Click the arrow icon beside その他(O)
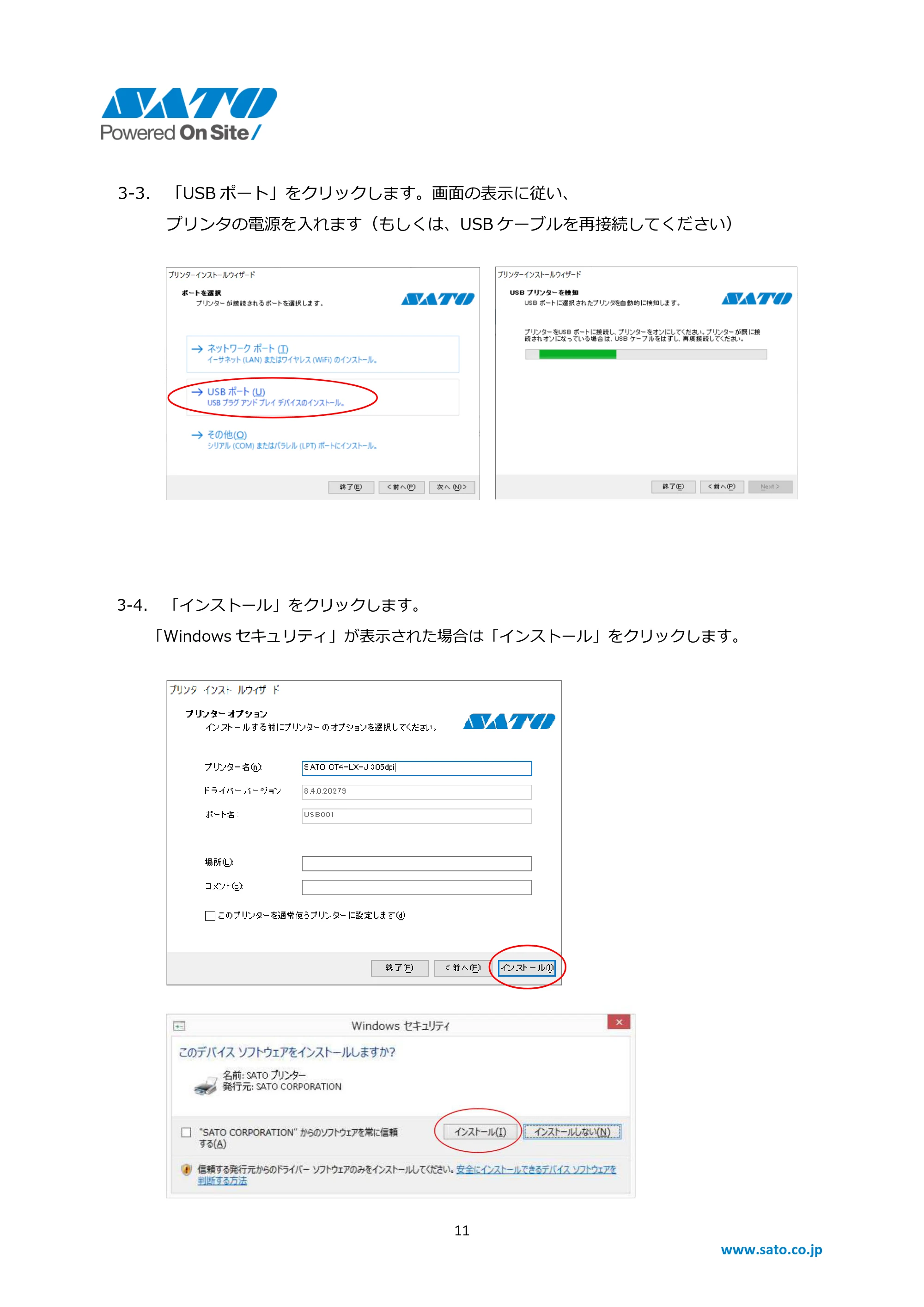 (x=197, y=435)
